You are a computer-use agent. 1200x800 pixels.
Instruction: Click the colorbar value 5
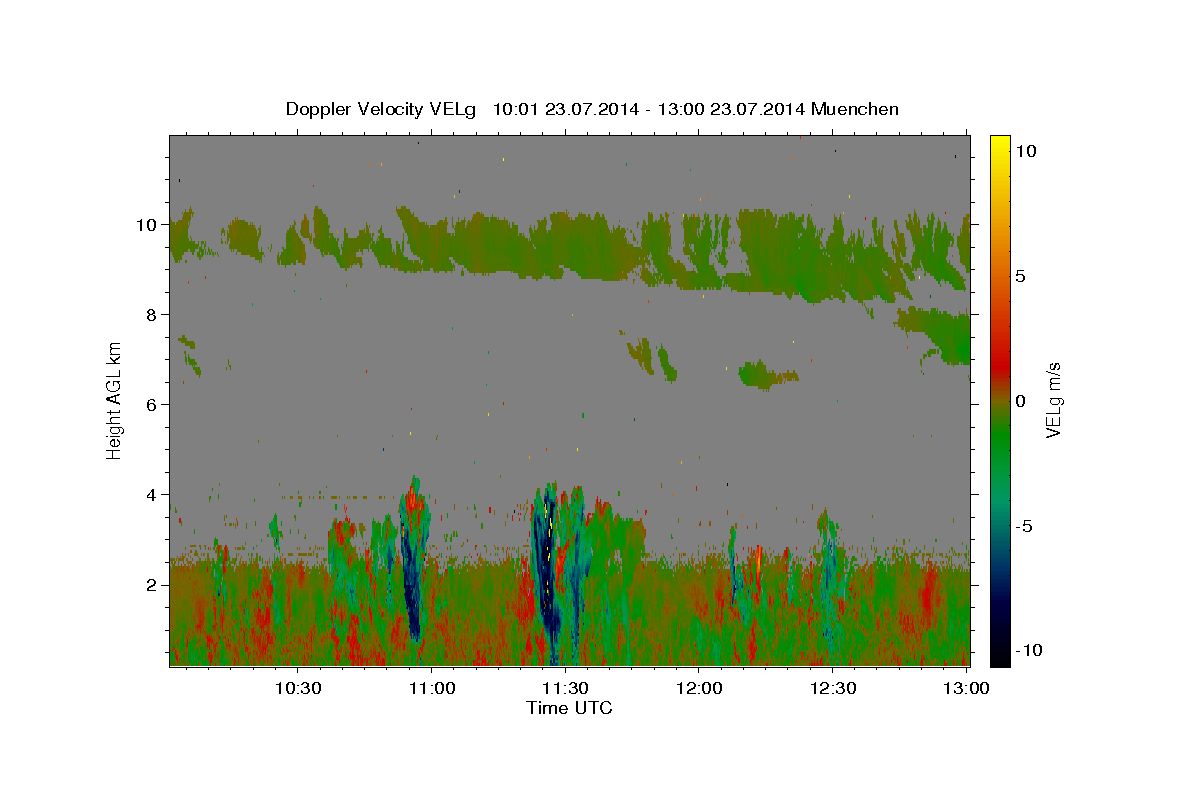(1022, 276)
